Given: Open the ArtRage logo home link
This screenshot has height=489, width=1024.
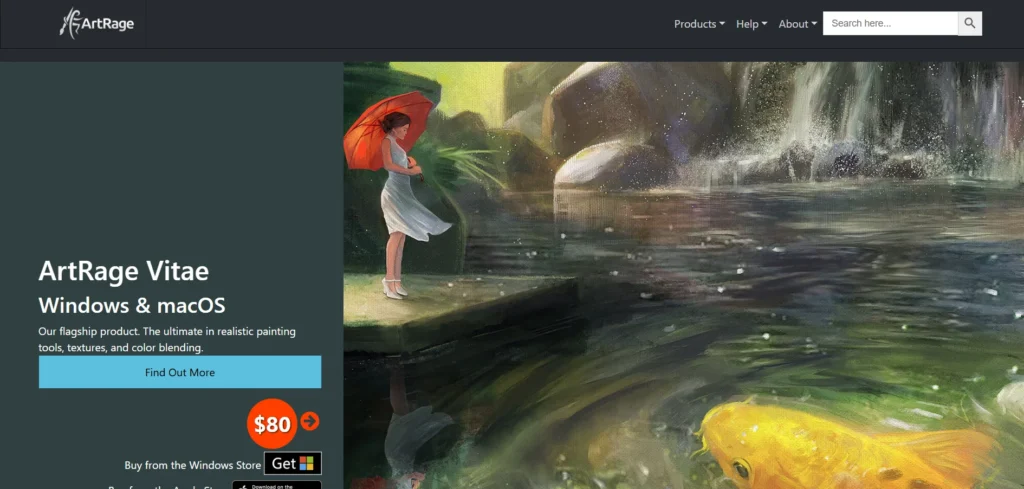Looking at the screenshot, I should pyautogui.click(x=97, y=24).
